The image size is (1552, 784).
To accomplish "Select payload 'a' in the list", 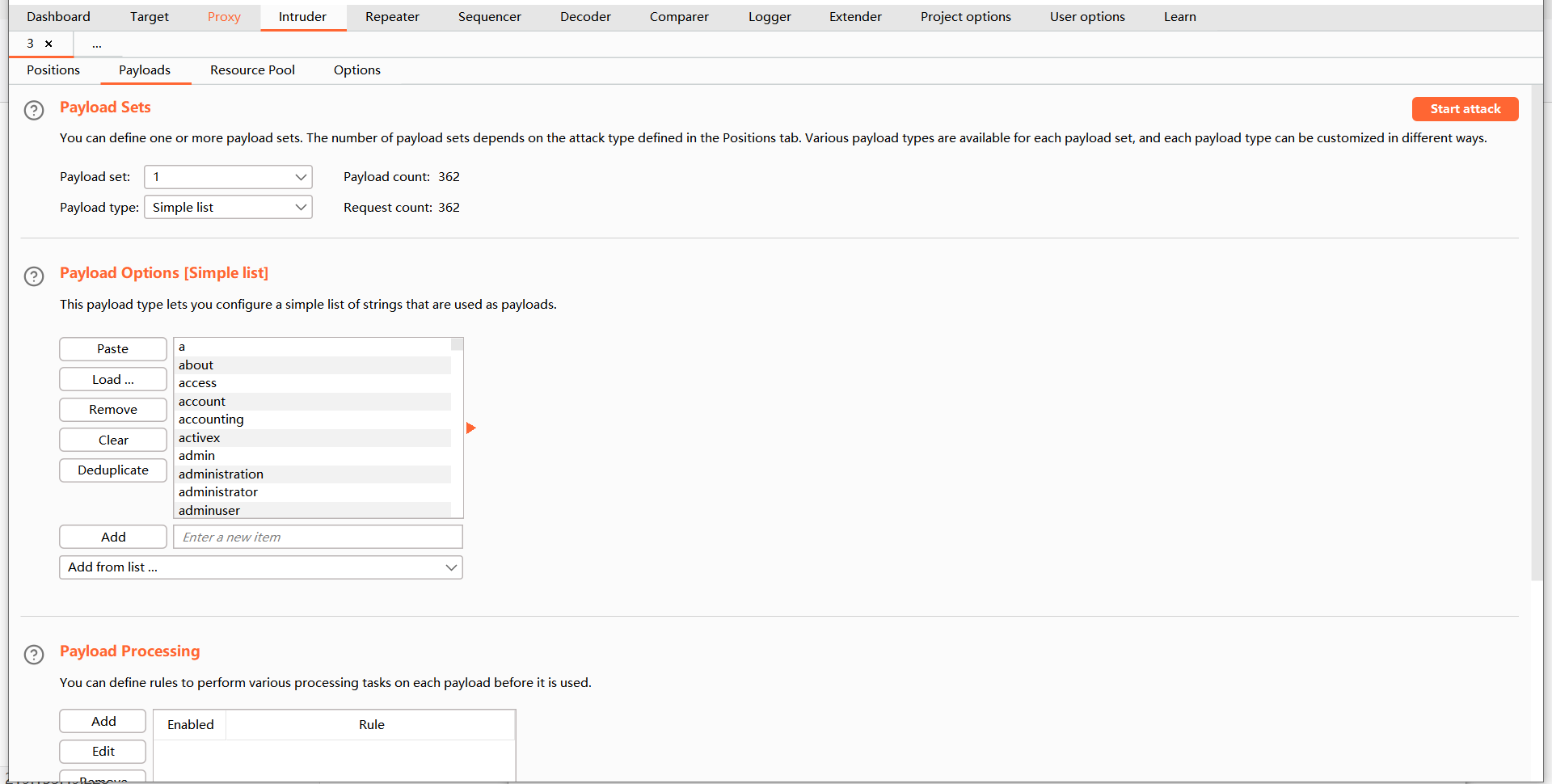I will [x=312, y=347].
